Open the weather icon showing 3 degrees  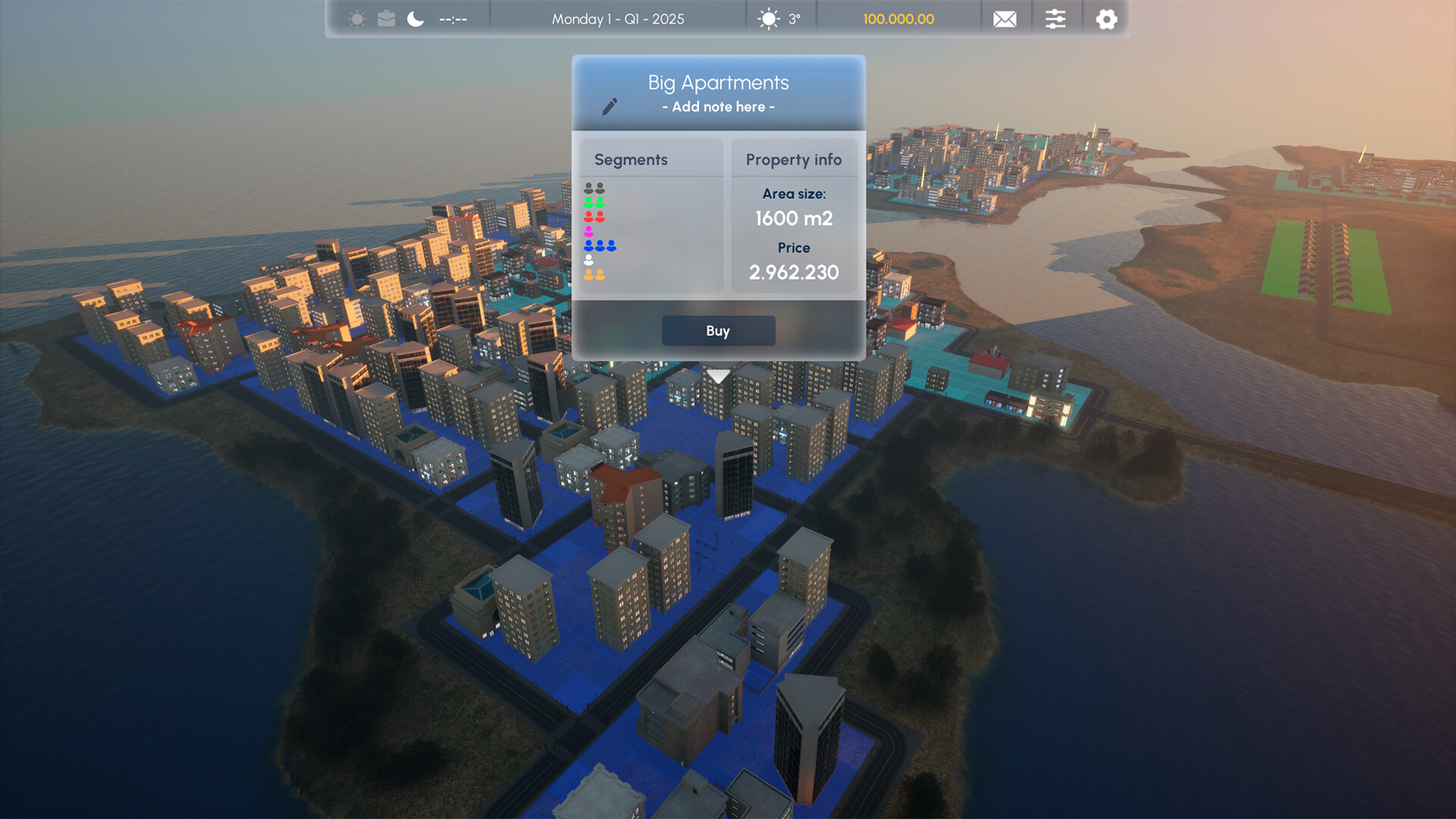tap(768, 18)
